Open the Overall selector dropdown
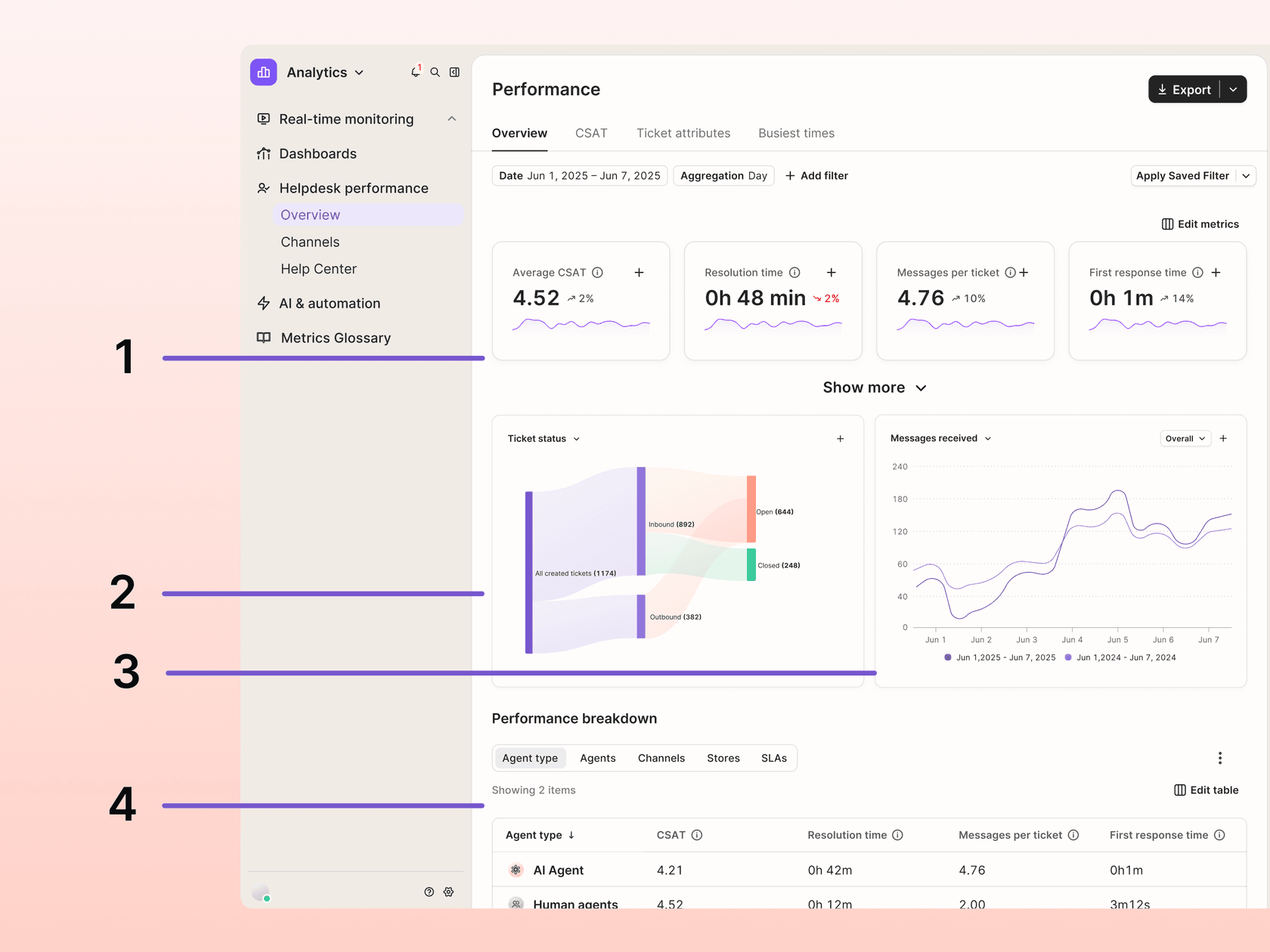This screenshot has width=1270, height=952. (x=1185, y=438)
